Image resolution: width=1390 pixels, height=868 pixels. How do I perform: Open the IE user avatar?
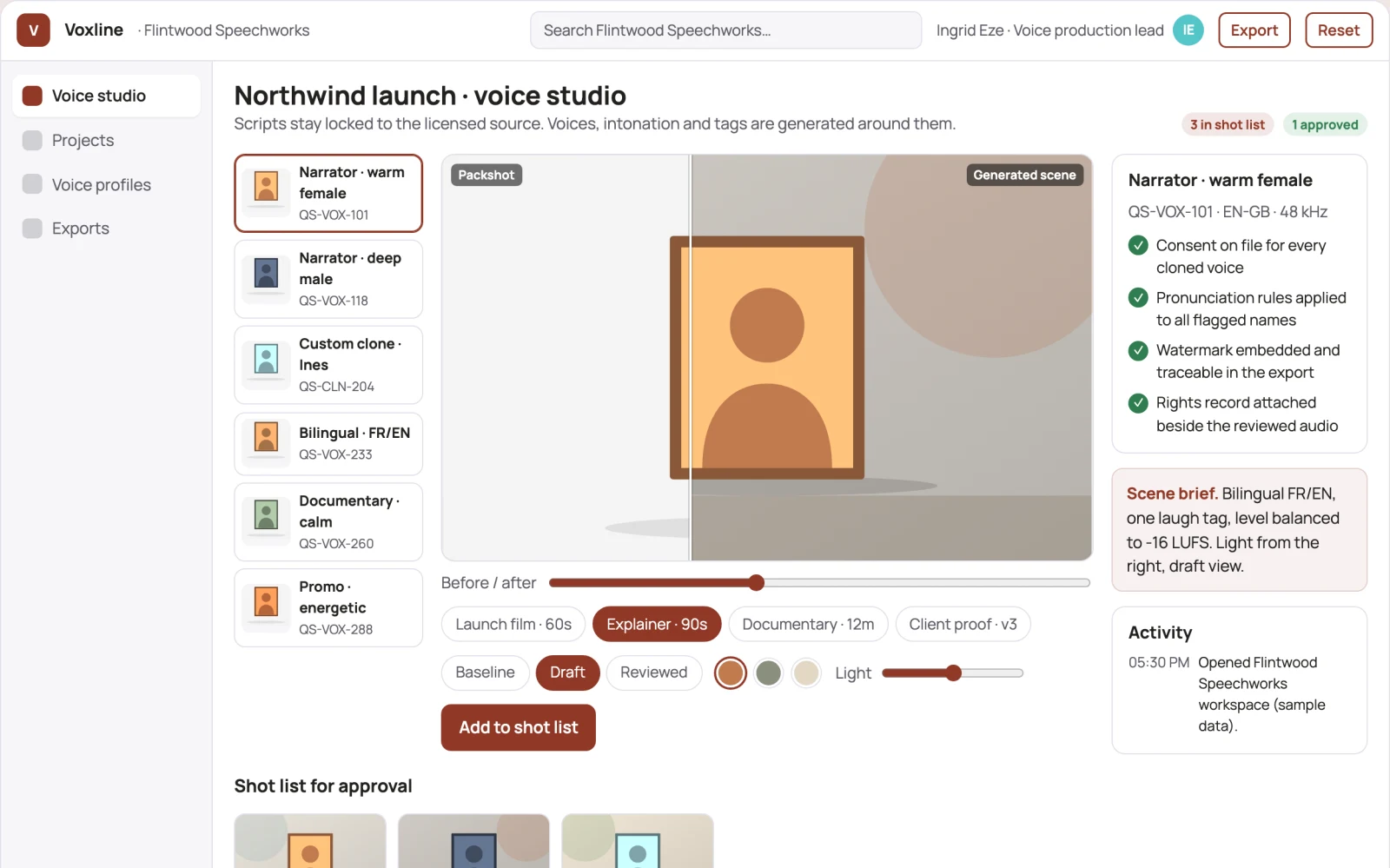[x=1188, y=30]
